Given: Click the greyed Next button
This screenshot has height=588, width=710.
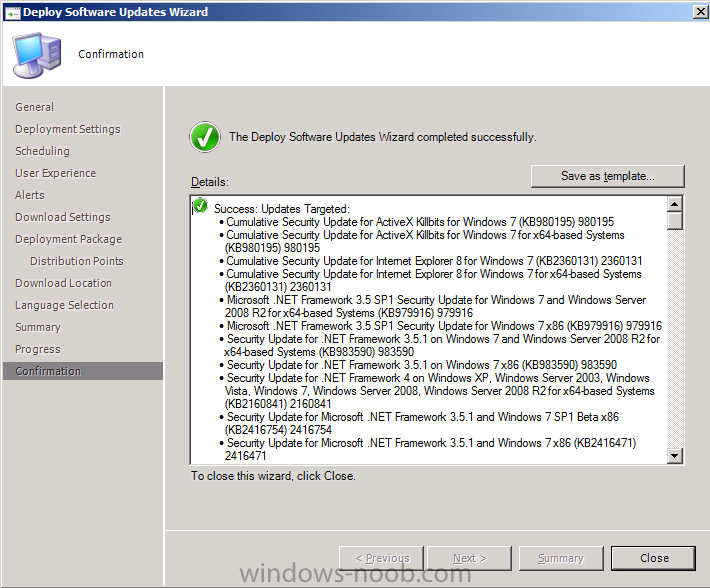Looking at the screenshot, I should [469, 558].
